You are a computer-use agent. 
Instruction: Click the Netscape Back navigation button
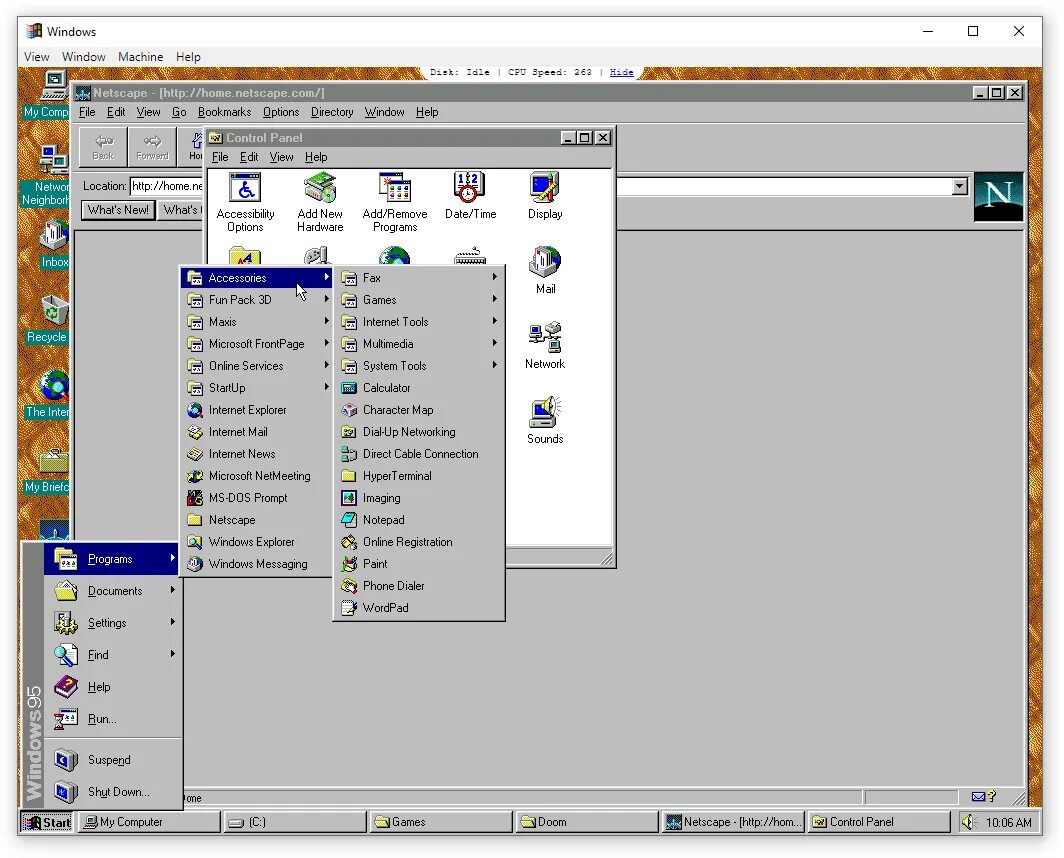coord(103,146)
